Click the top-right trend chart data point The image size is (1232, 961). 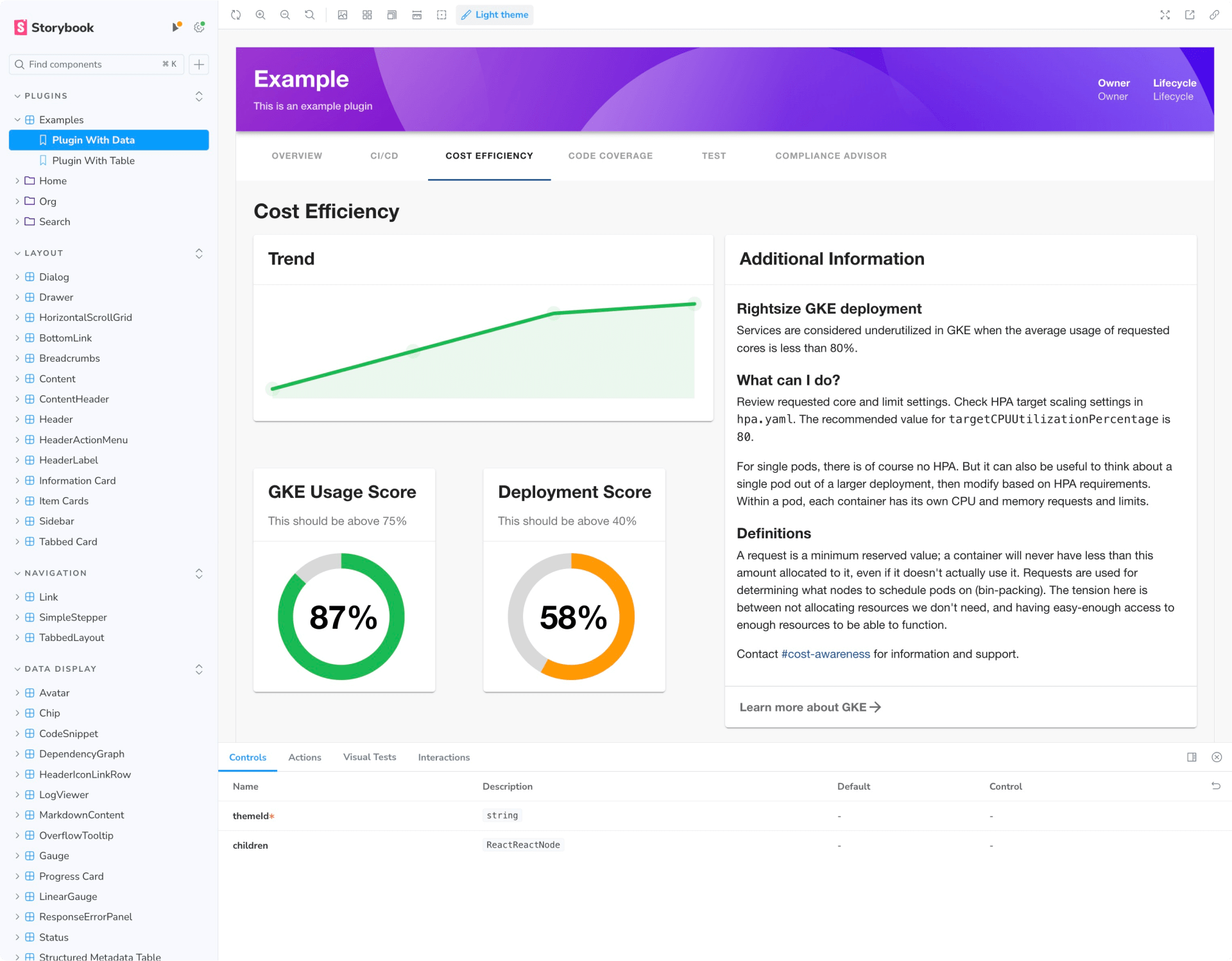tap(694, 303)
